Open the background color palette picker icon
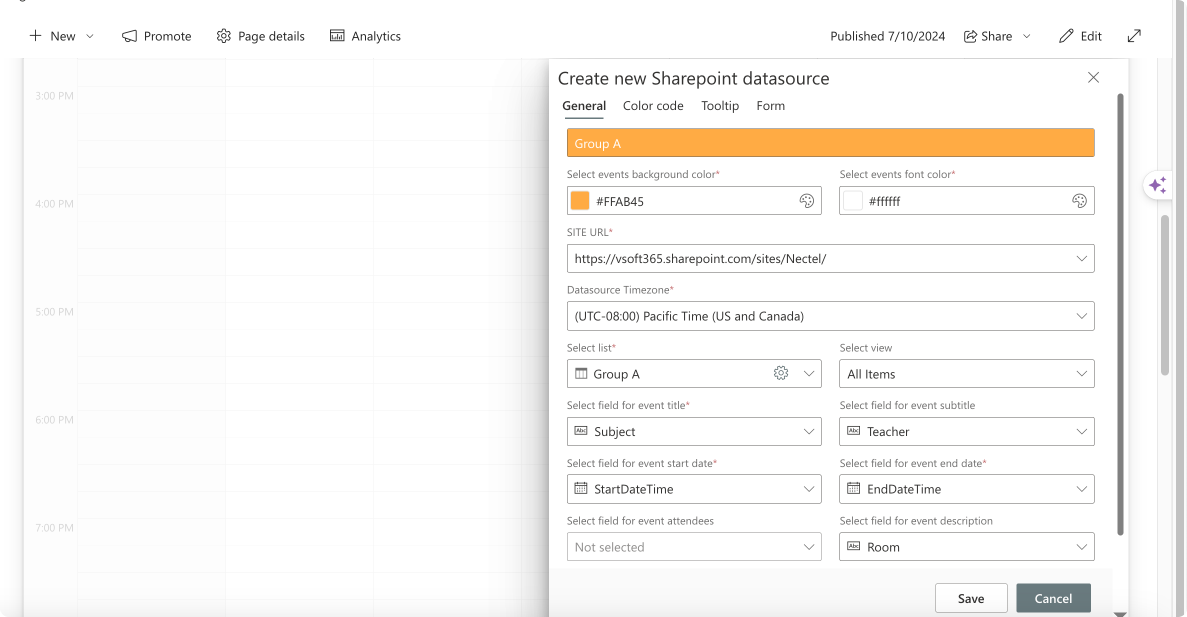Image resolution: width=1187 pixels, height=617 pixels. (x=806, y=201)
